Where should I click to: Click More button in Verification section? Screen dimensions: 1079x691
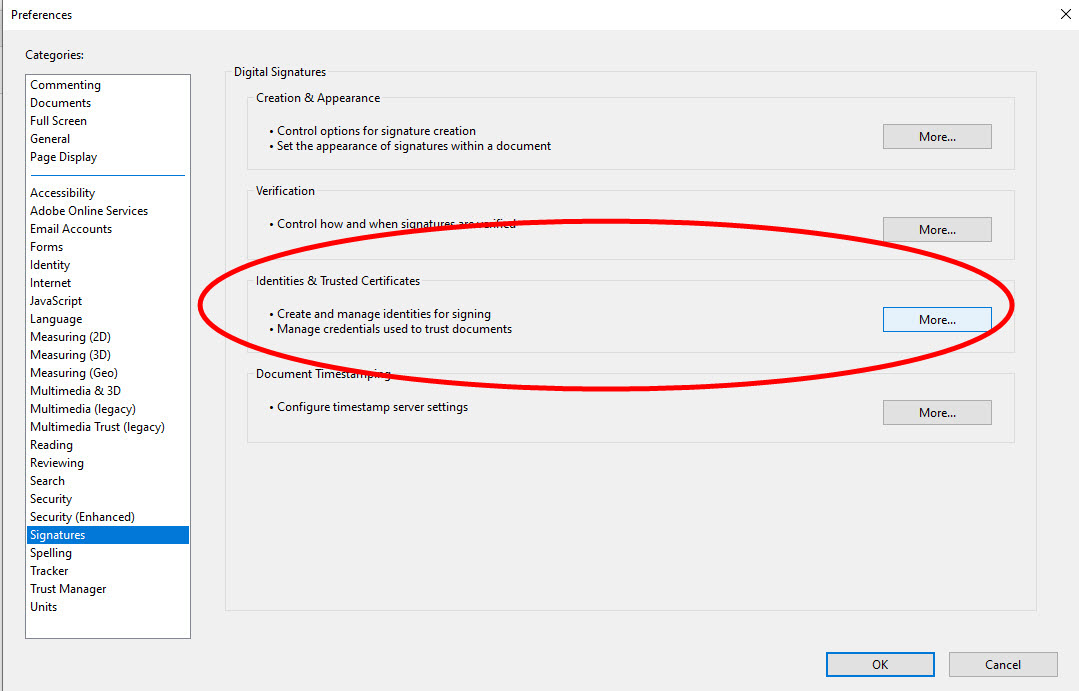coord(936,230)
